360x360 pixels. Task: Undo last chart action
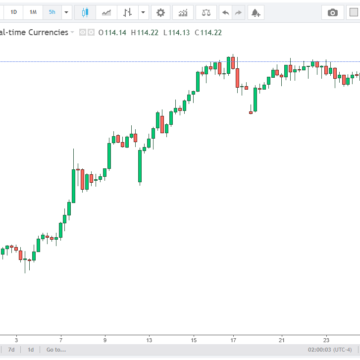click(226, 13)
